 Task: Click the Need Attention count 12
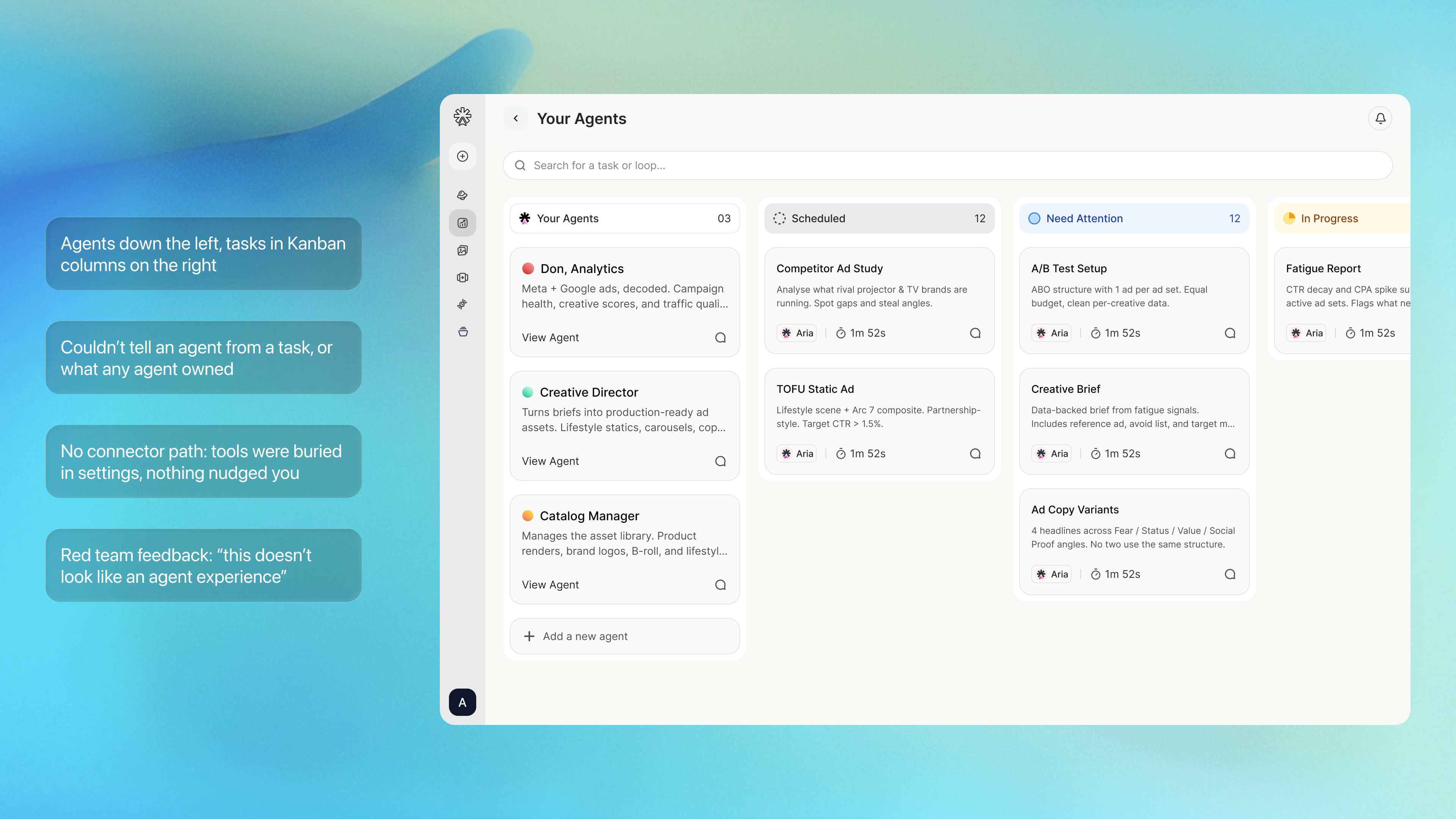click(x=1235, y=218)
